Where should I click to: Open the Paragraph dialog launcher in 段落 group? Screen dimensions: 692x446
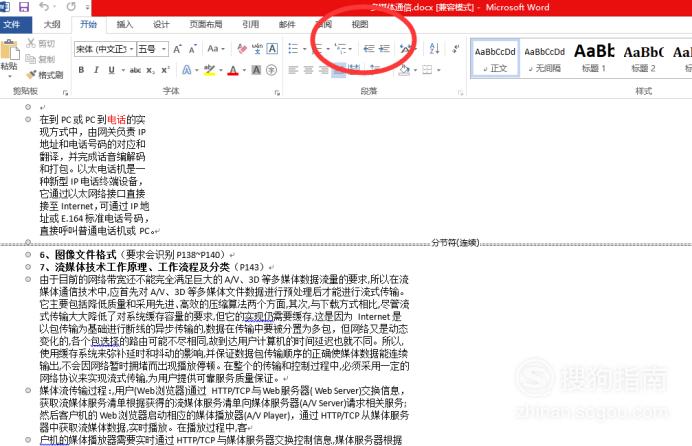460,93
